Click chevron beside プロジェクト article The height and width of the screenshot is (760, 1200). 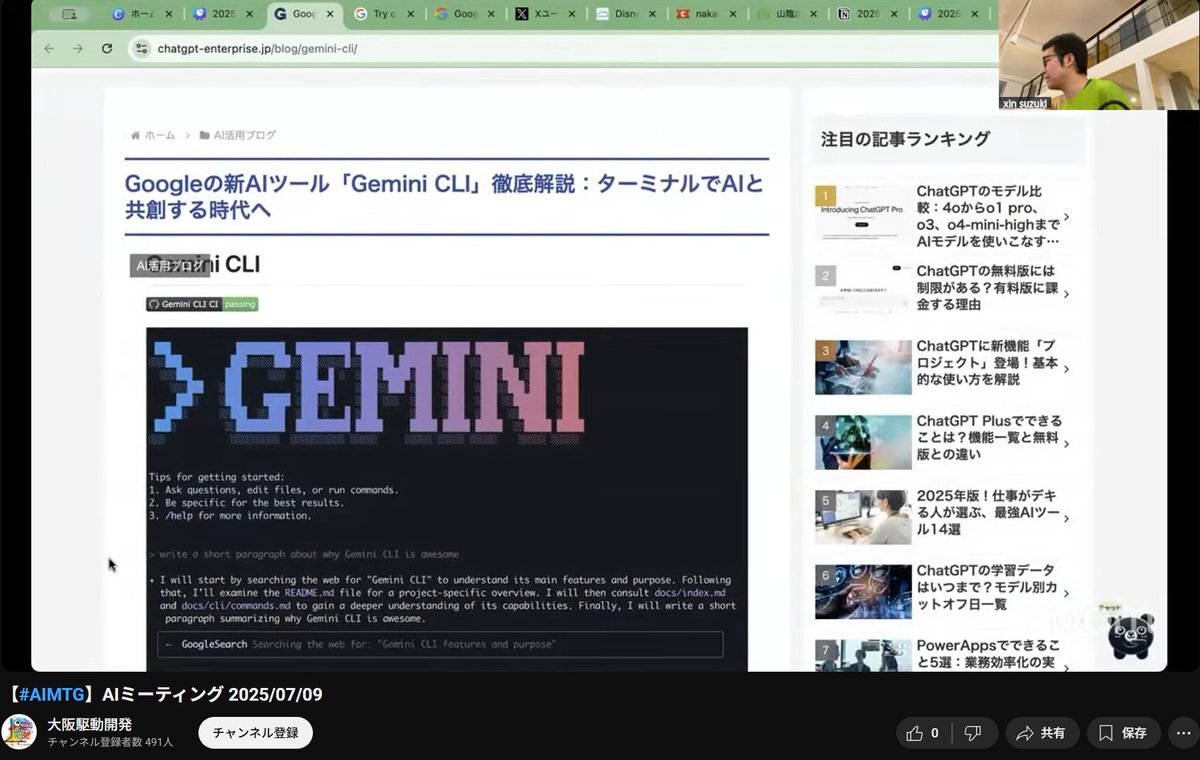(1067, 368)
